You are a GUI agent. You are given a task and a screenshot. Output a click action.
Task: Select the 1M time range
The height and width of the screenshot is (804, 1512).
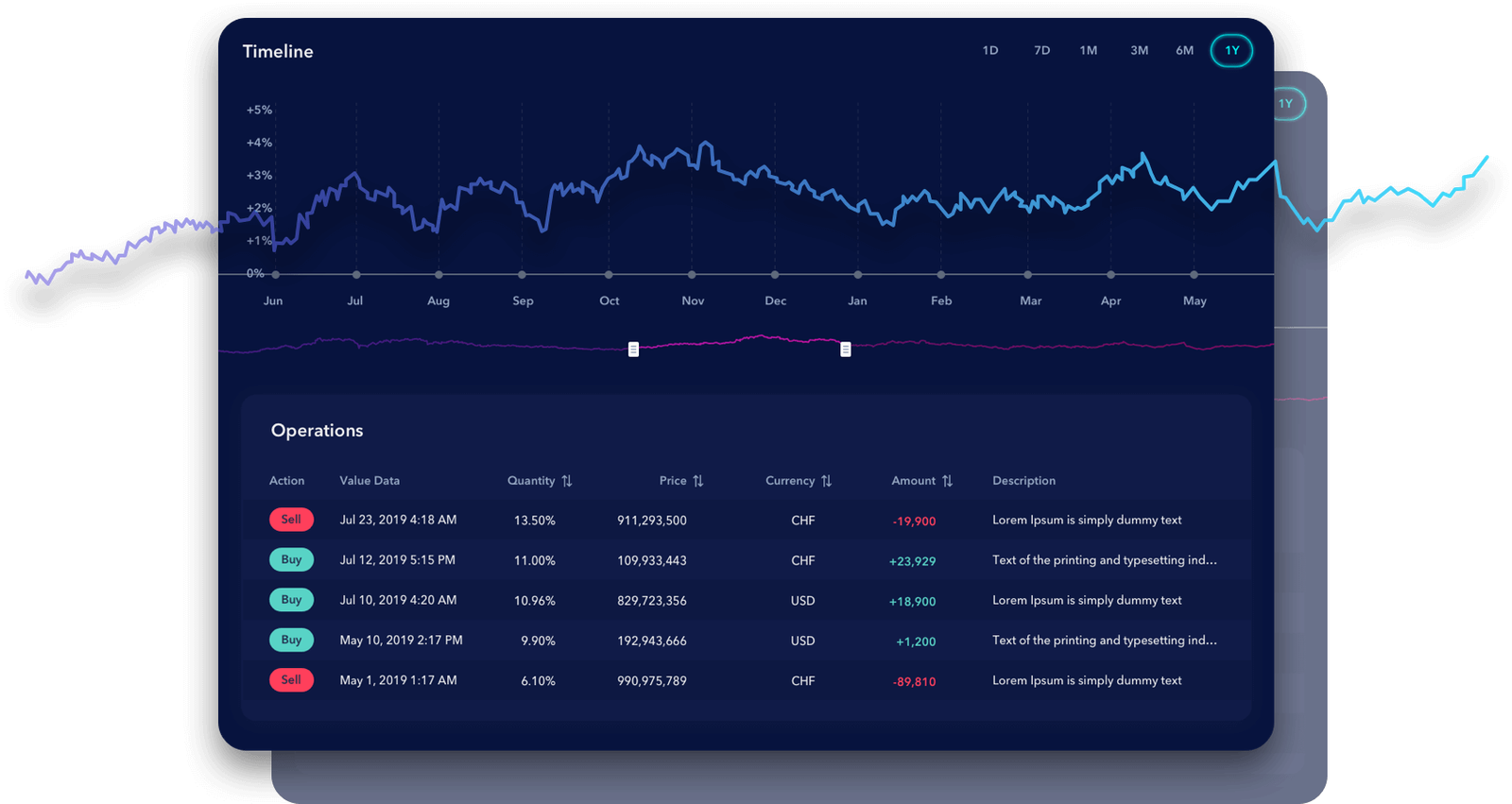tap(1089, 51)
